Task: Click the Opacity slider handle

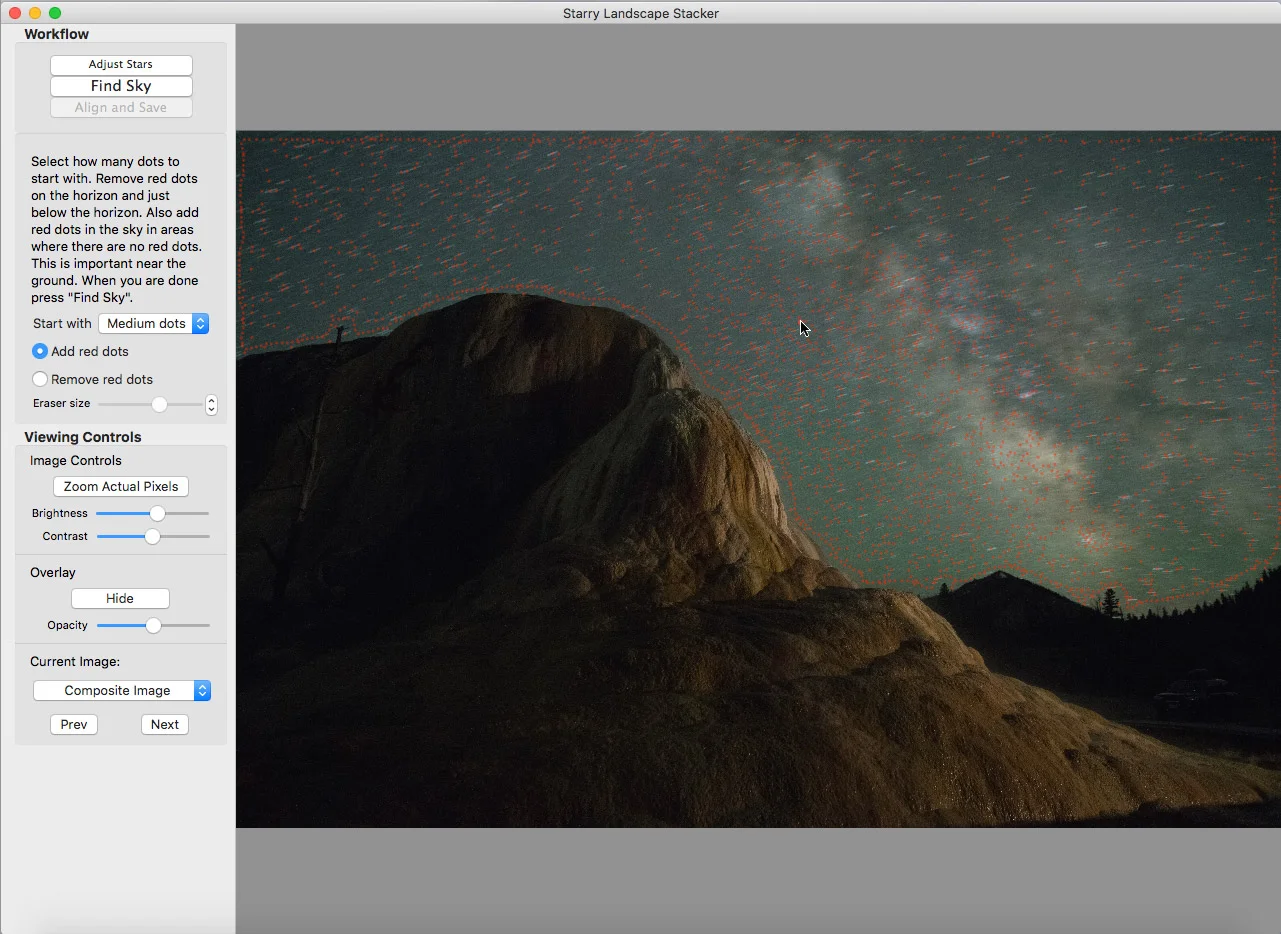Action: [153, 625]
